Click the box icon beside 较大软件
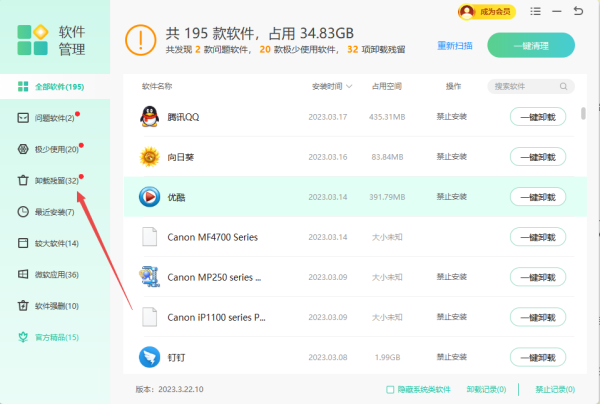The height and width of the screenshot is (404, 600). click(23, 243)
